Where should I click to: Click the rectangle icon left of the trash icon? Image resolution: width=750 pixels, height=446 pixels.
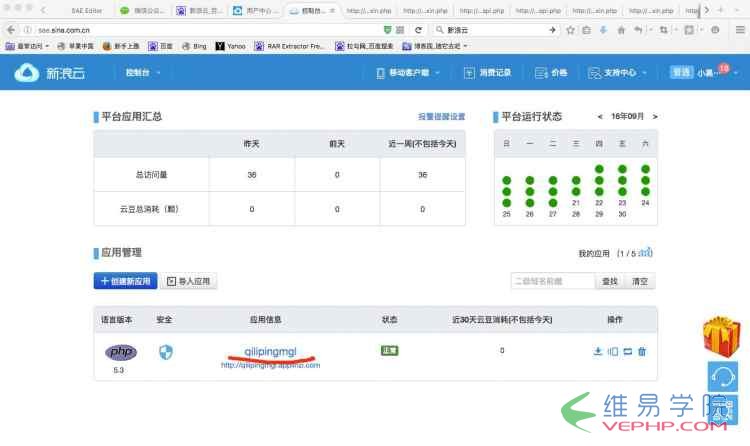(628, 352)
